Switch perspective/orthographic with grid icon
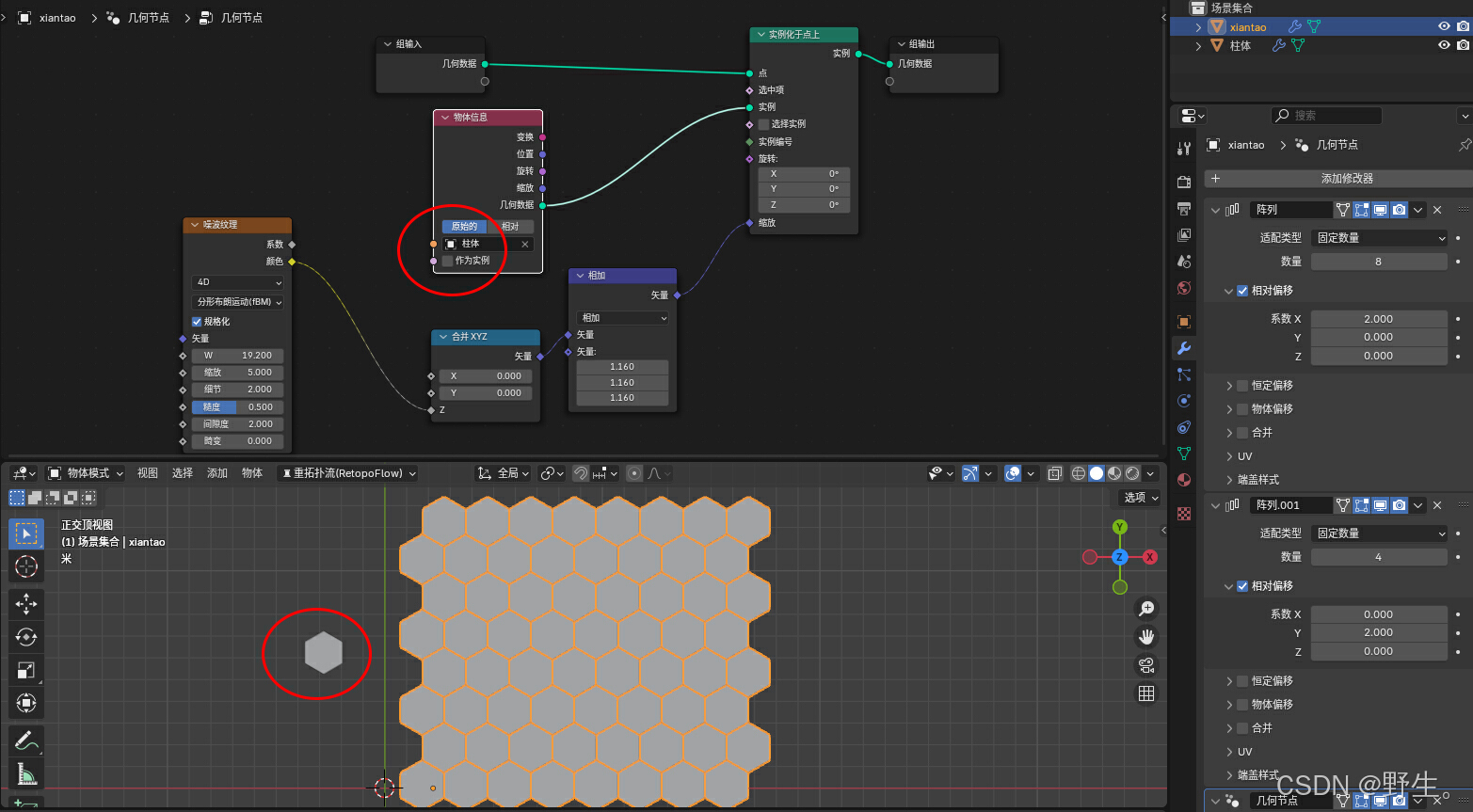 point(1146,693)
